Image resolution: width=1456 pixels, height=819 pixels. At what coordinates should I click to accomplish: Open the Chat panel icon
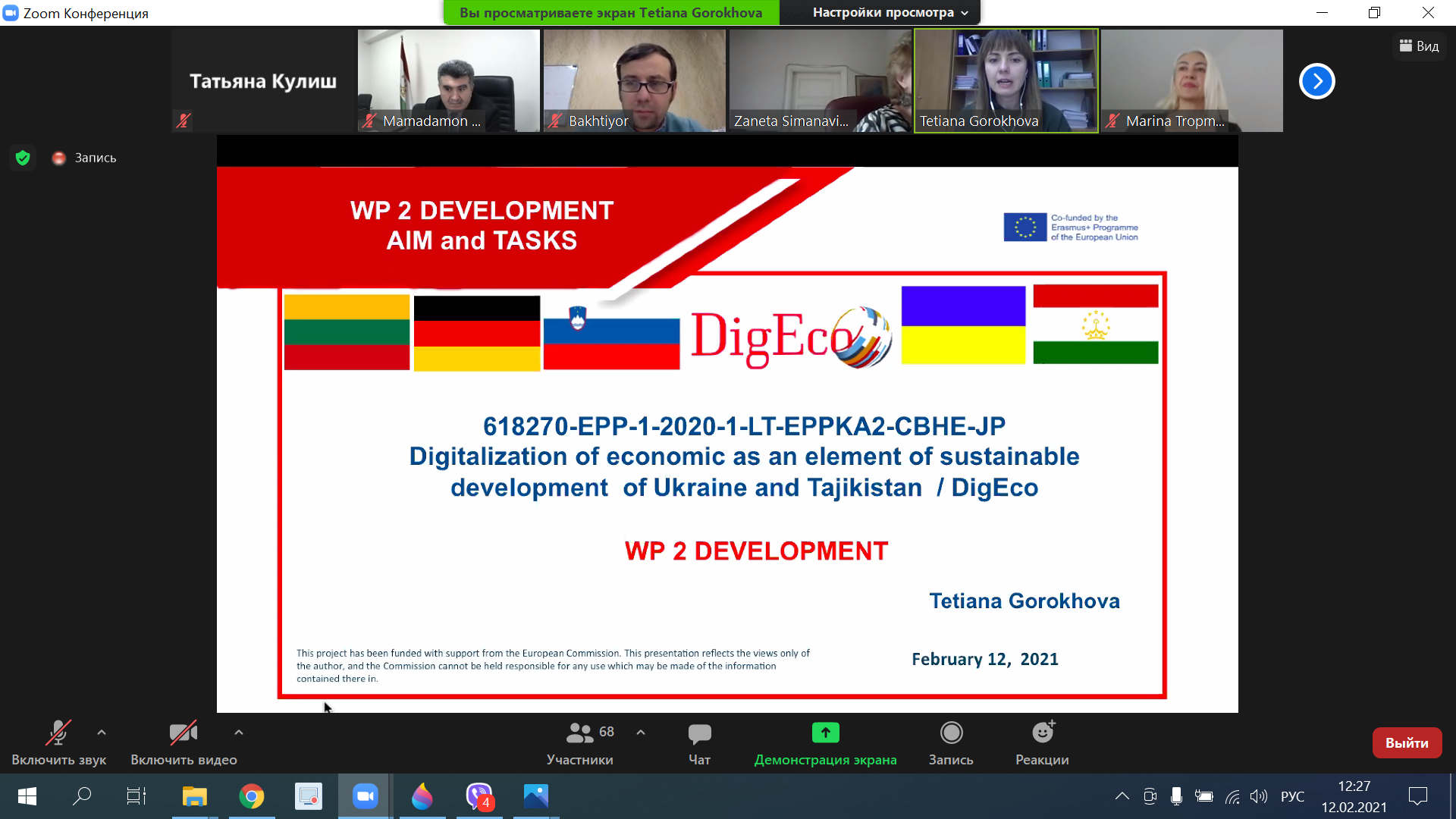point(699,734)
